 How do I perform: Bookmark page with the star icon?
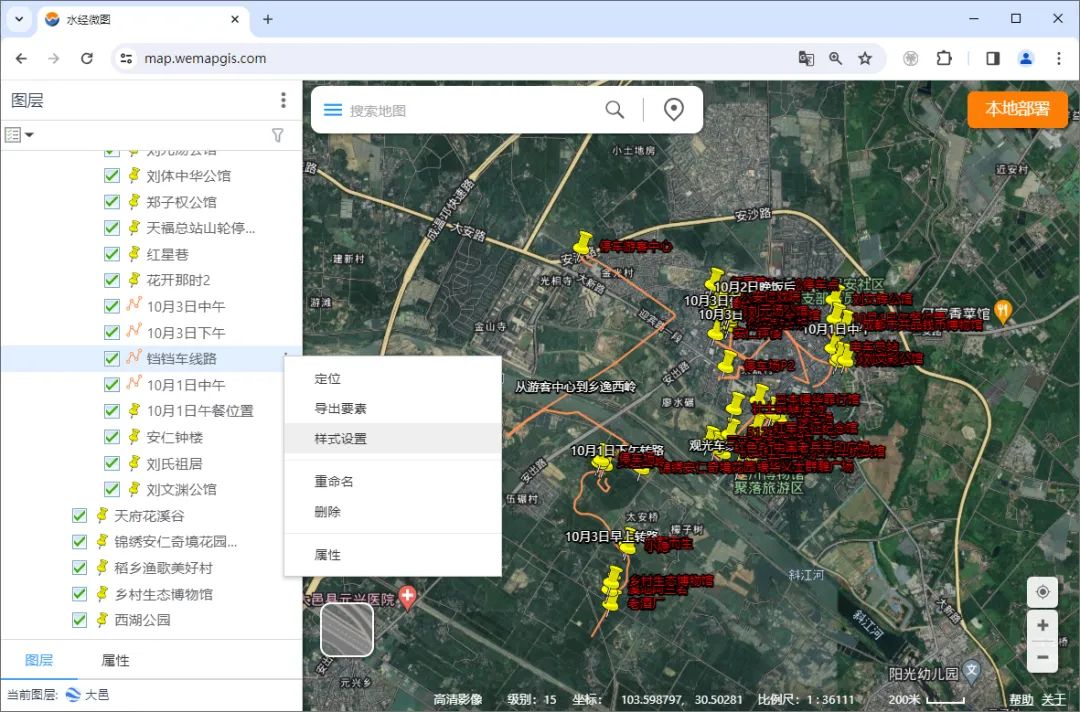pos(865,58)
